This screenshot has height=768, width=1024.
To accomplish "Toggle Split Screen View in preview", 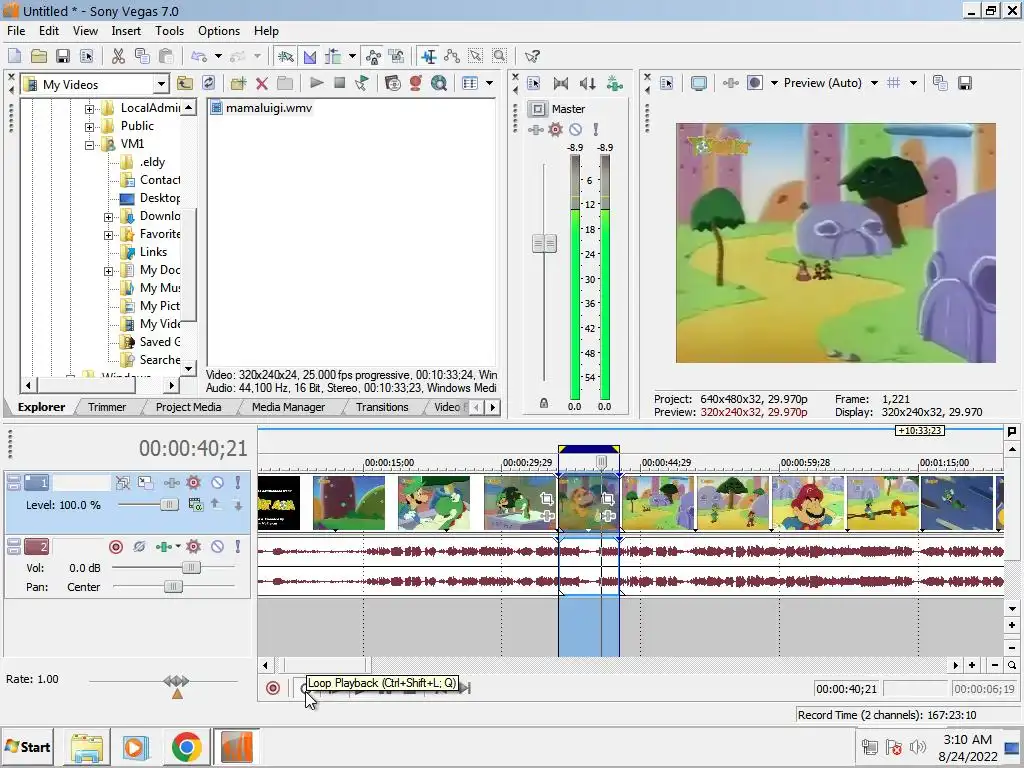I will click(x=754, y=83).
